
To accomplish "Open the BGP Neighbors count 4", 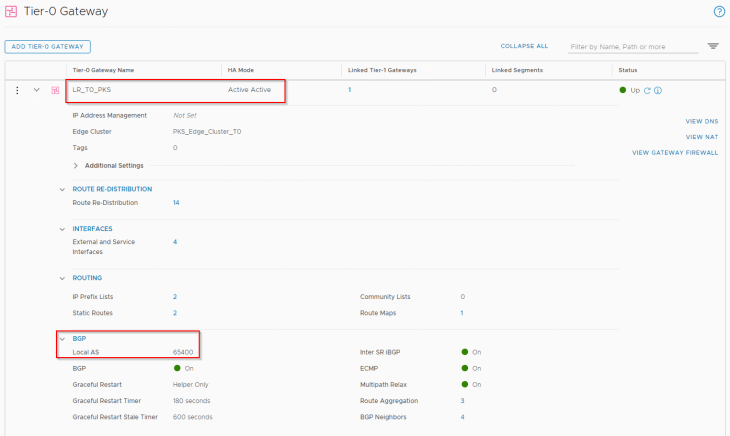I will pyautogui.click(x=462, y=416).
